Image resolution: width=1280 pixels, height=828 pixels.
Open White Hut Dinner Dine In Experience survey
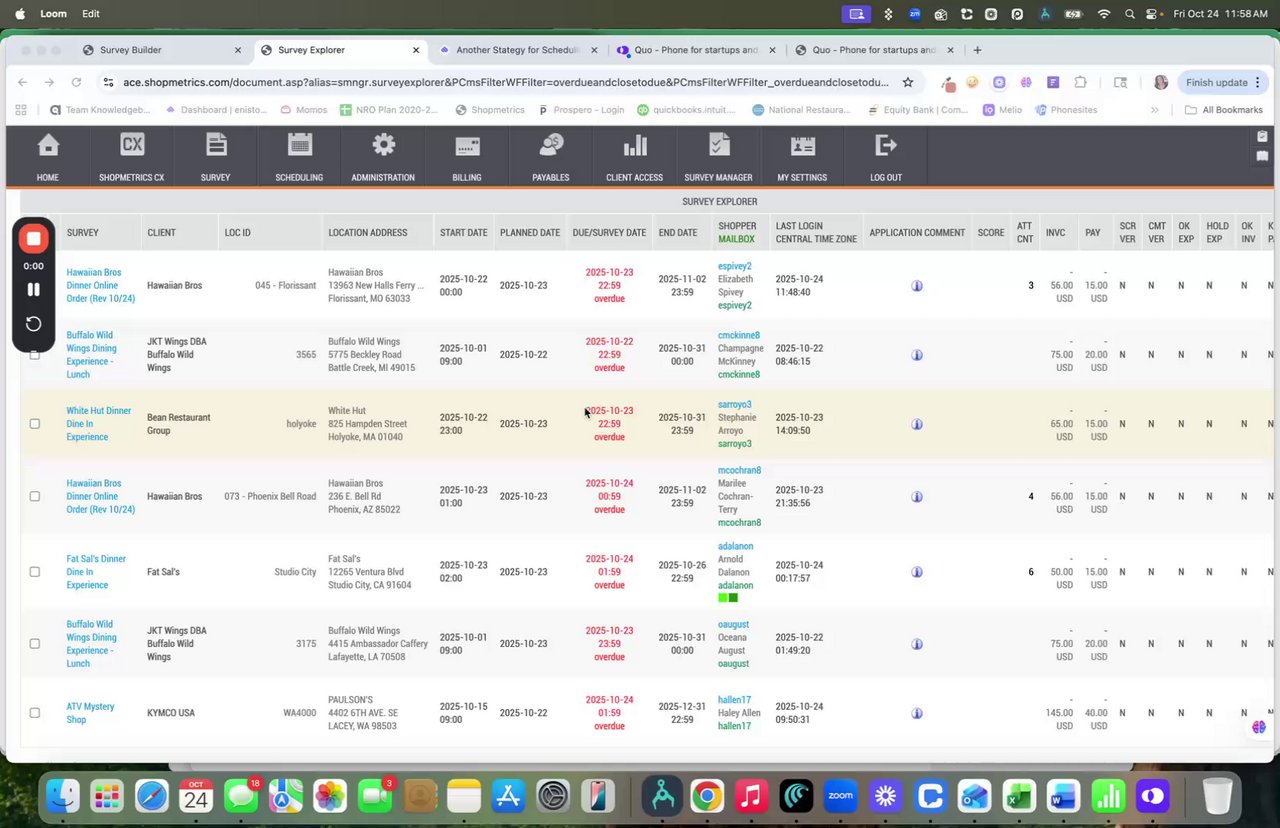(99, 424)
